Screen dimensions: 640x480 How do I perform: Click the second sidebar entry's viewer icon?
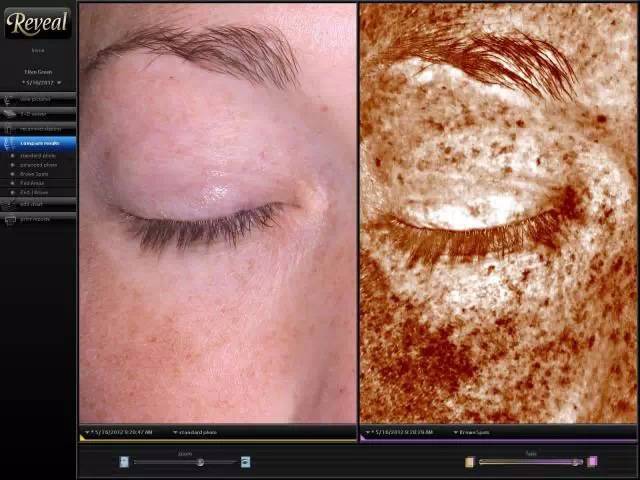[x=9, y=114]
